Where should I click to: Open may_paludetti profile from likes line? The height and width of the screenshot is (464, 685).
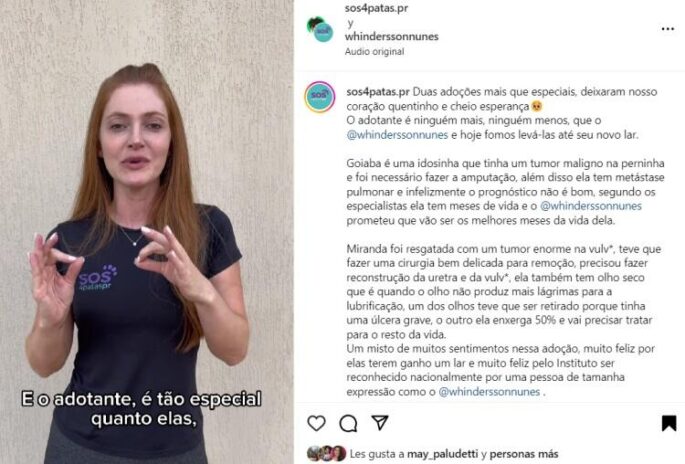tap(443, 454)
